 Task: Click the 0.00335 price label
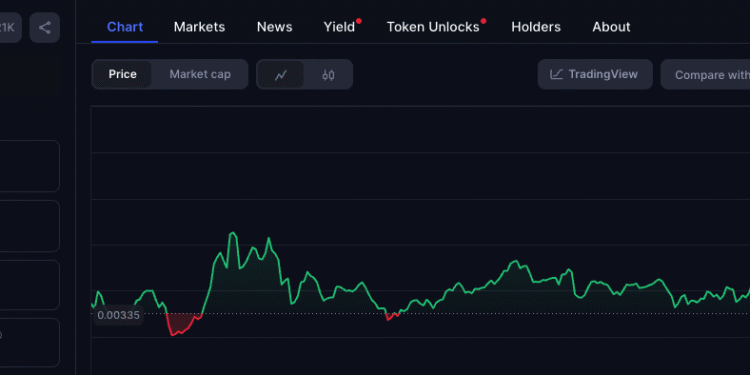click(x=118, y=315)
